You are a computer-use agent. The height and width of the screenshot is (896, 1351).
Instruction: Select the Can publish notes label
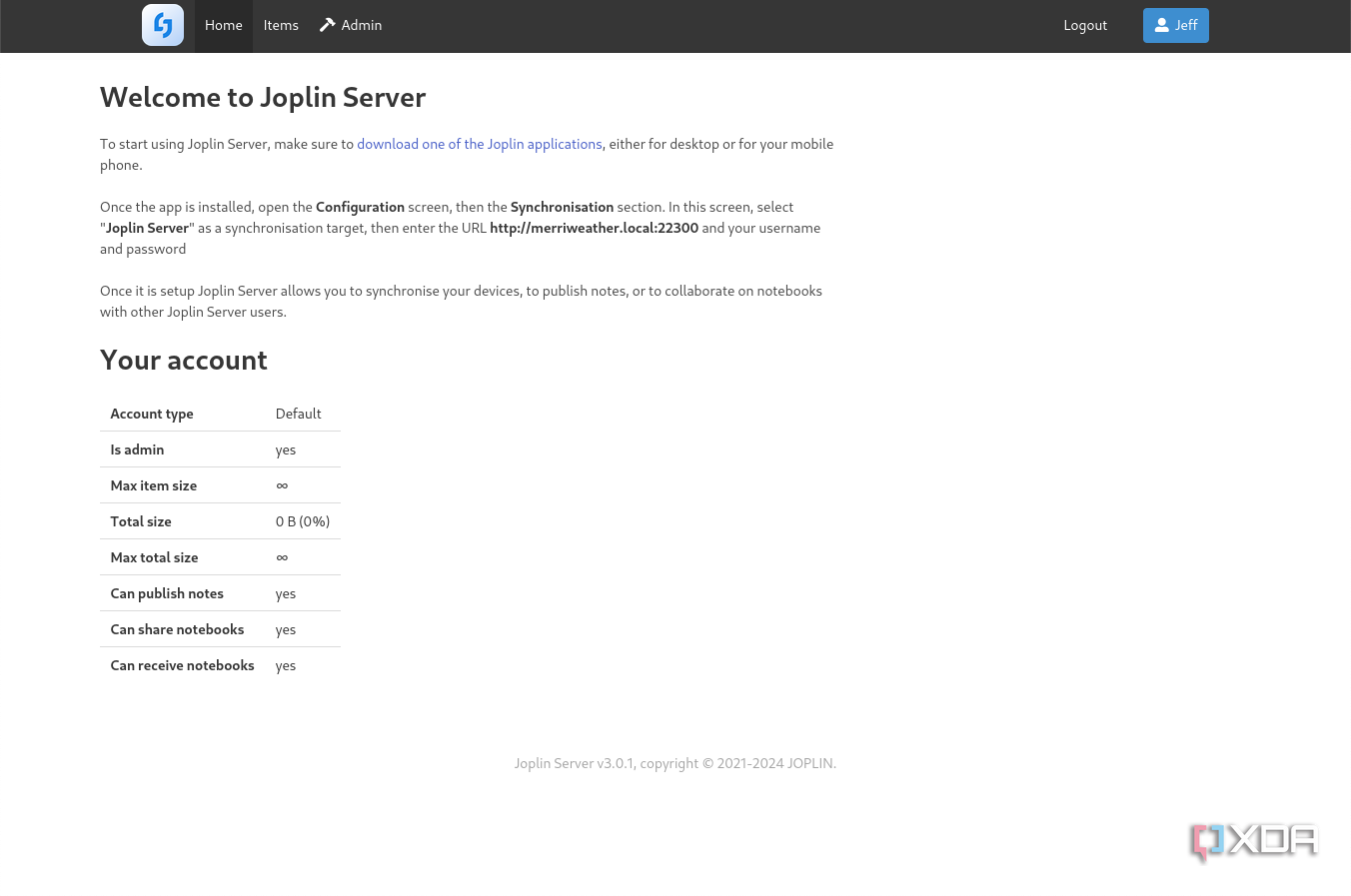point(167,593)
